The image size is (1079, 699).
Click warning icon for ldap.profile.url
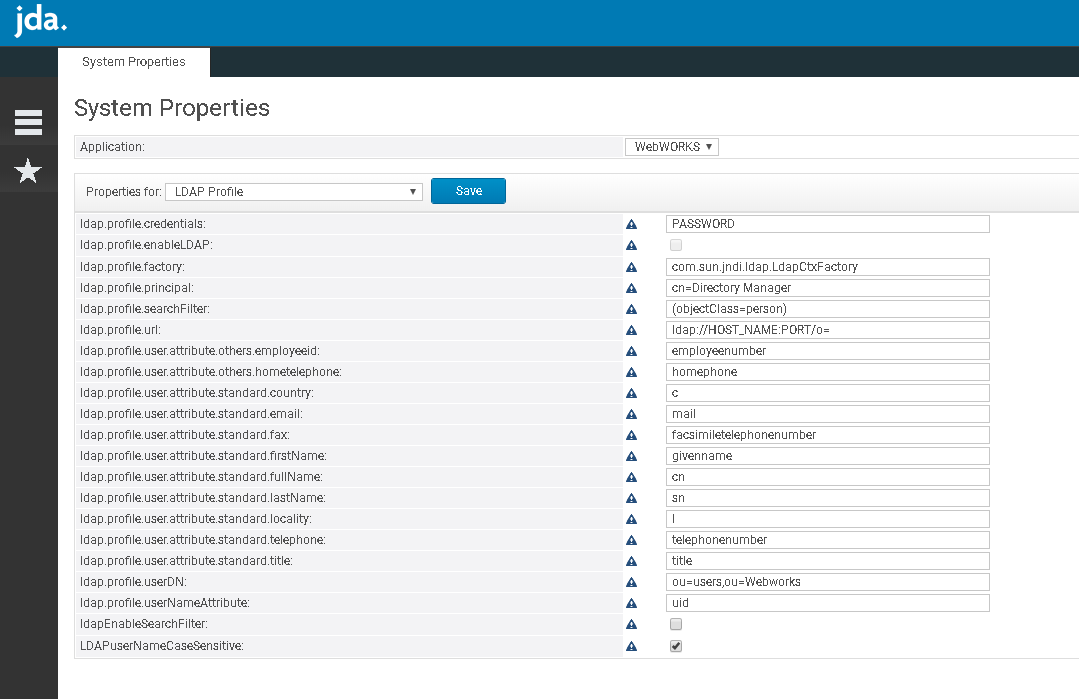(631, 330)
